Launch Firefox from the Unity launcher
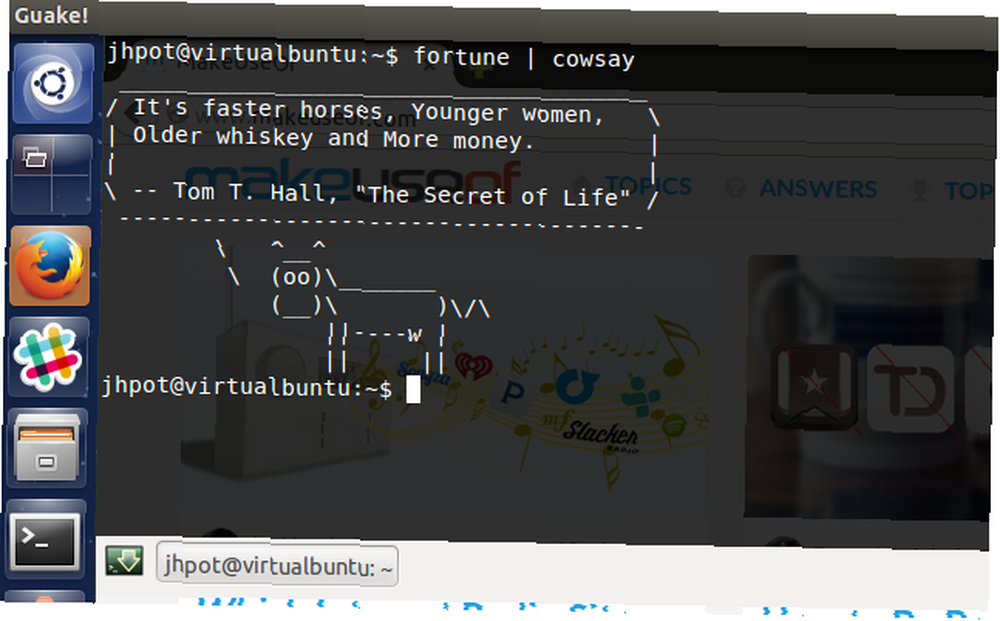 coord(51,265)
